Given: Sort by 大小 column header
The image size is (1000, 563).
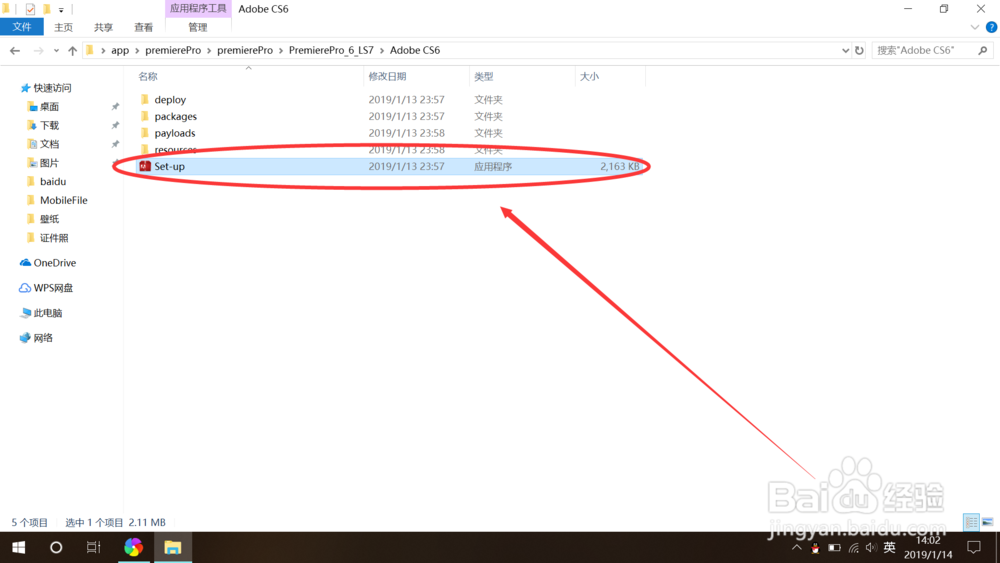Looking at the screenshot, I should pyautogui.click(x=589, y=77).
